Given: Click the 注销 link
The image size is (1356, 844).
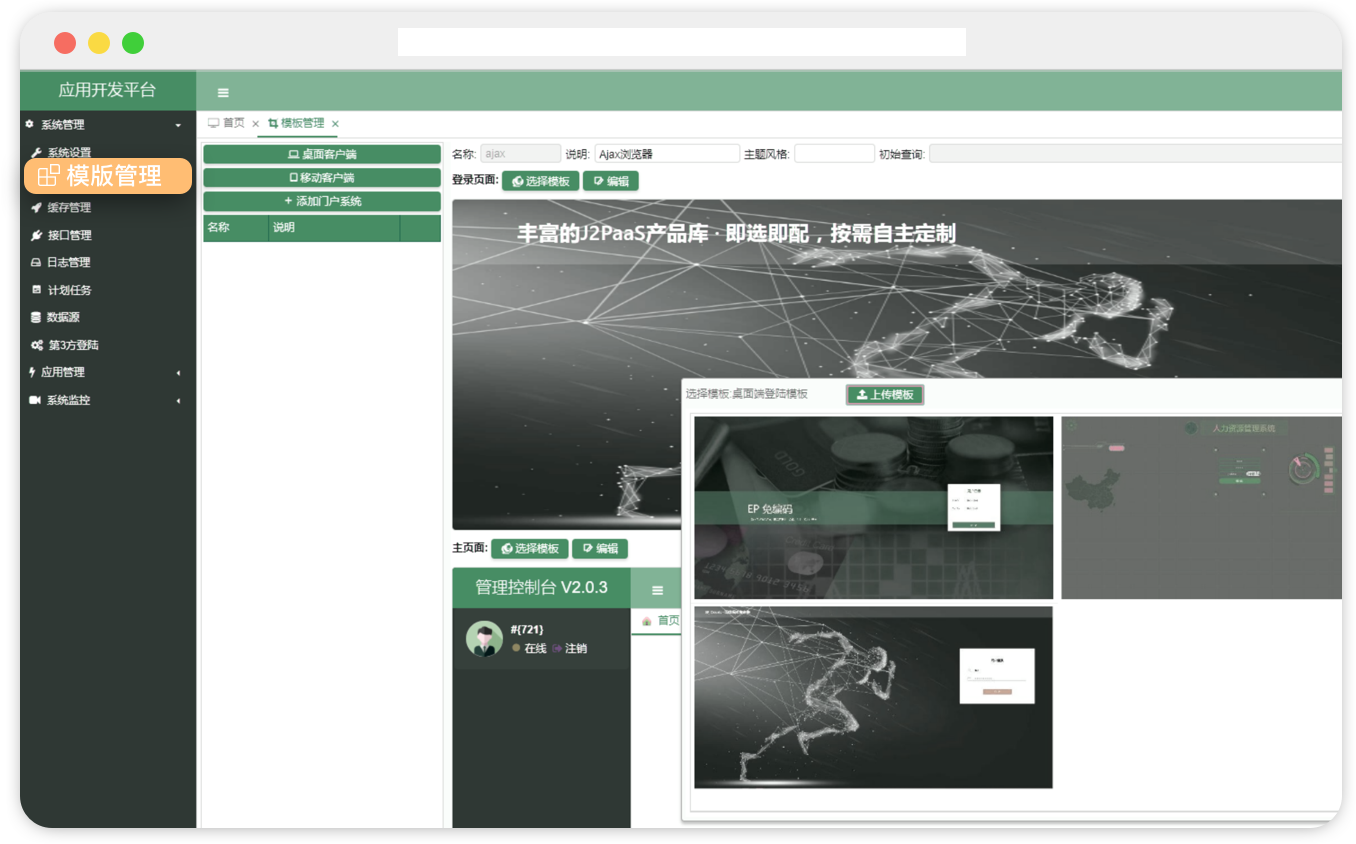Looking at the screenshot, I should 569,649.
